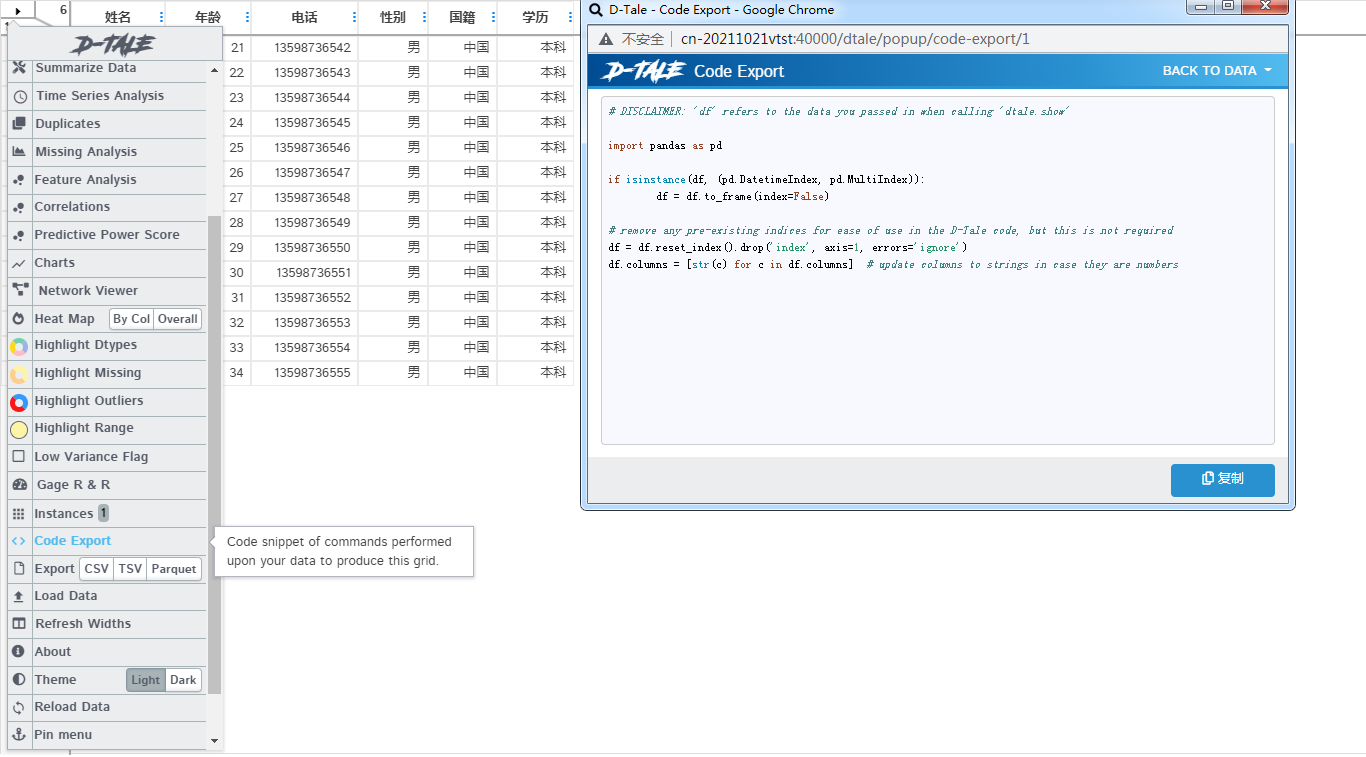Collapse the D-Tale menu triangle button

18,11
